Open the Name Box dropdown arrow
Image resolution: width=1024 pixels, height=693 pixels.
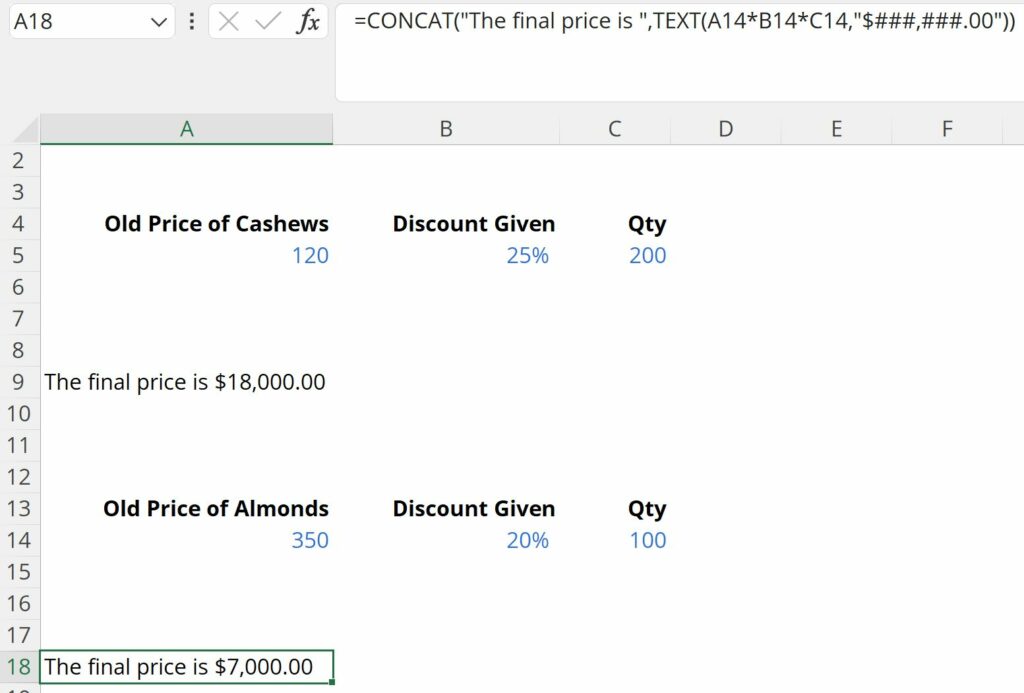[158, 22]
